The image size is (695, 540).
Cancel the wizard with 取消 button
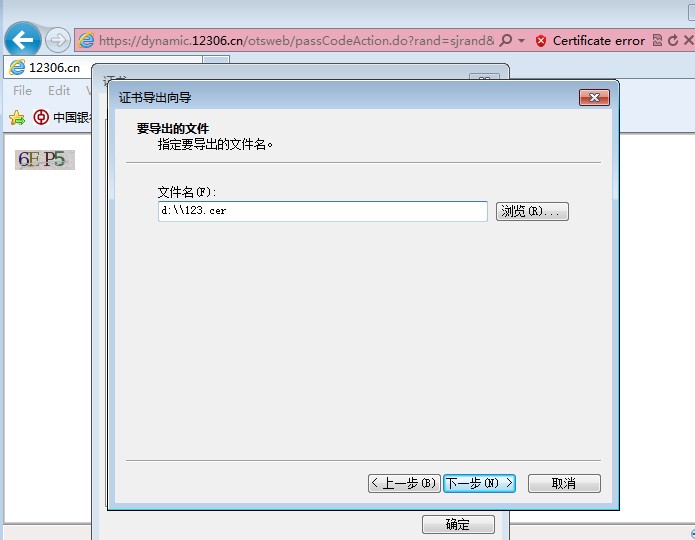click(564, 483)
